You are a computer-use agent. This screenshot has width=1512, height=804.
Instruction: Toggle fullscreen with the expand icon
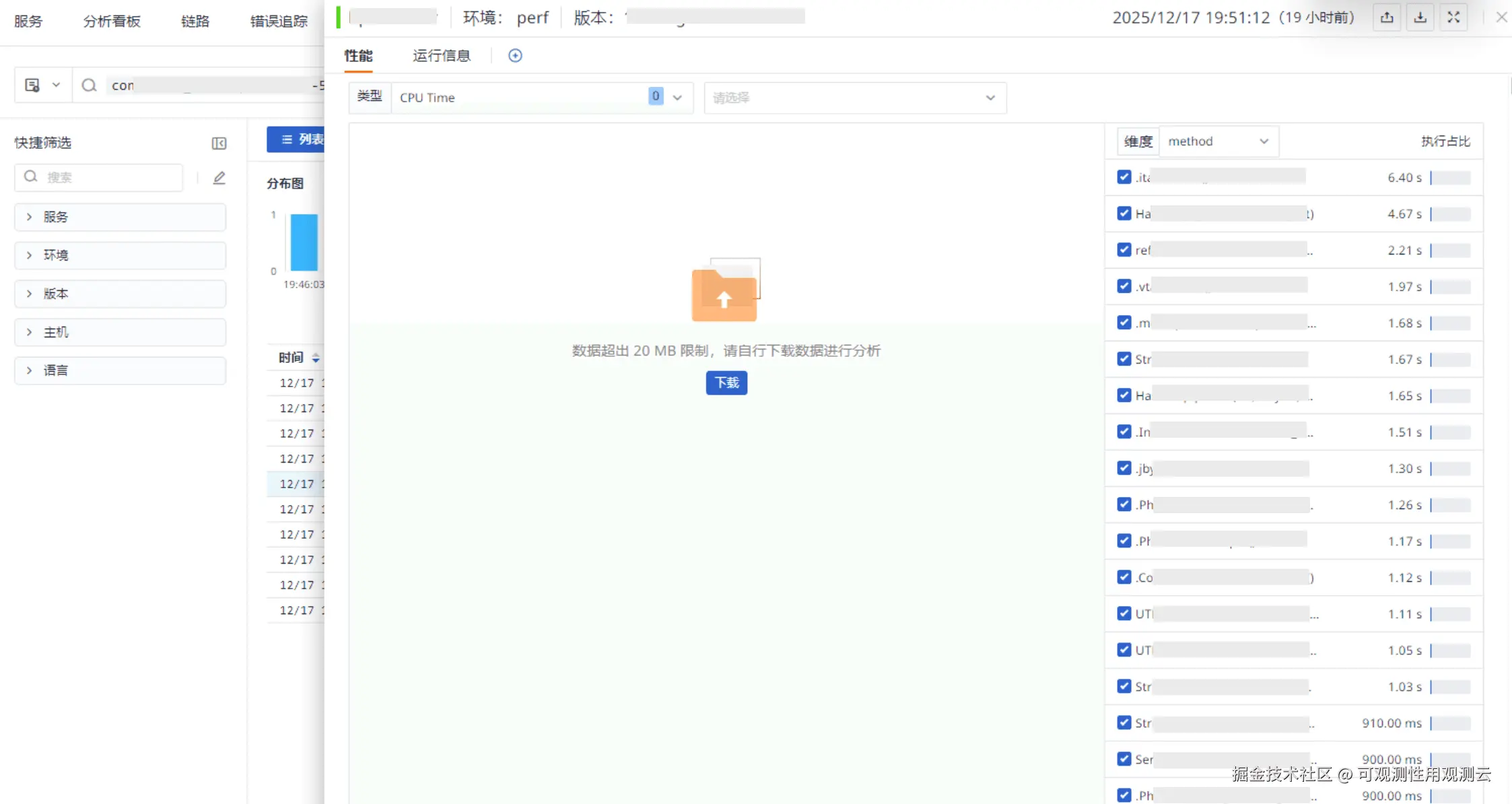click(1453, 18)
